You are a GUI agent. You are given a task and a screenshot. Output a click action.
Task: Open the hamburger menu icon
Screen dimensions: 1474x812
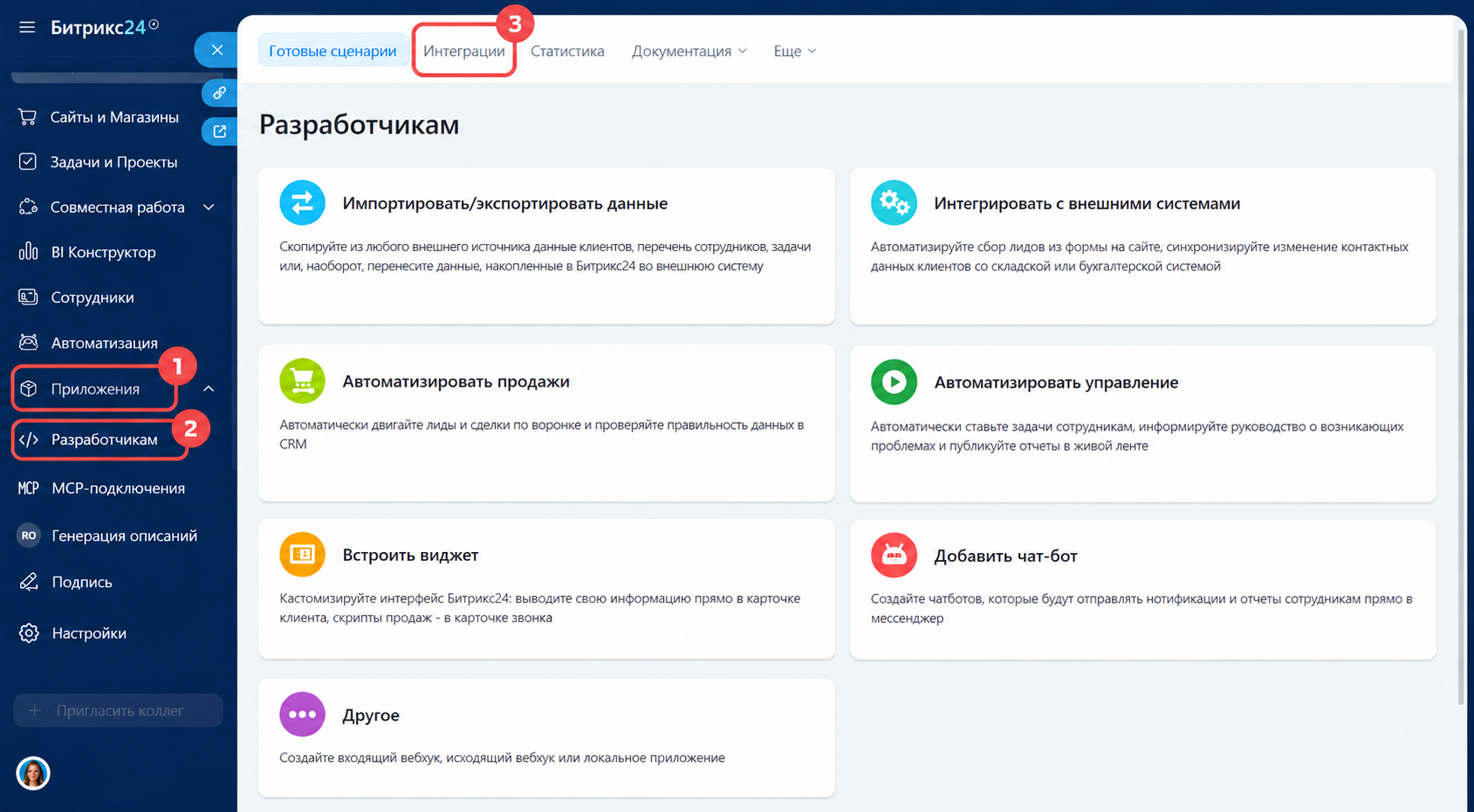click(27, 27)
